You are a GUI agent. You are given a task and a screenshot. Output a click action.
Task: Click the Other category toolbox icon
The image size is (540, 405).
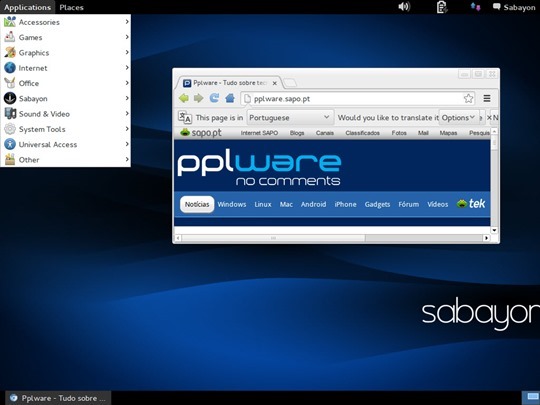(x=10, y=159)
